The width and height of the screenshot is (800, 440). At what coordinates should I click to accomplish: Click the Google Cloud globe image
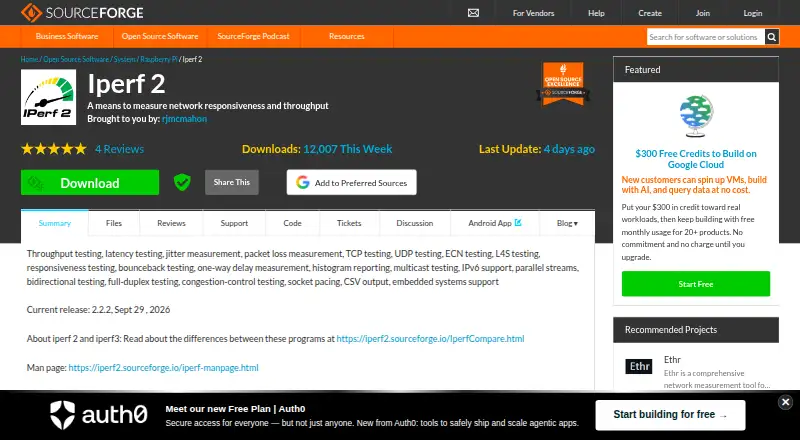pos(696,116)
